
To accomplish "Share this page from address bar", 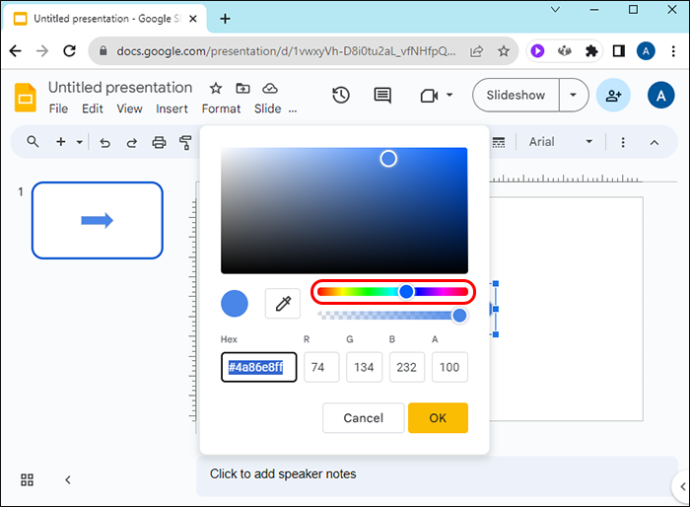I will pyautogui.click(x=477, y=51).
